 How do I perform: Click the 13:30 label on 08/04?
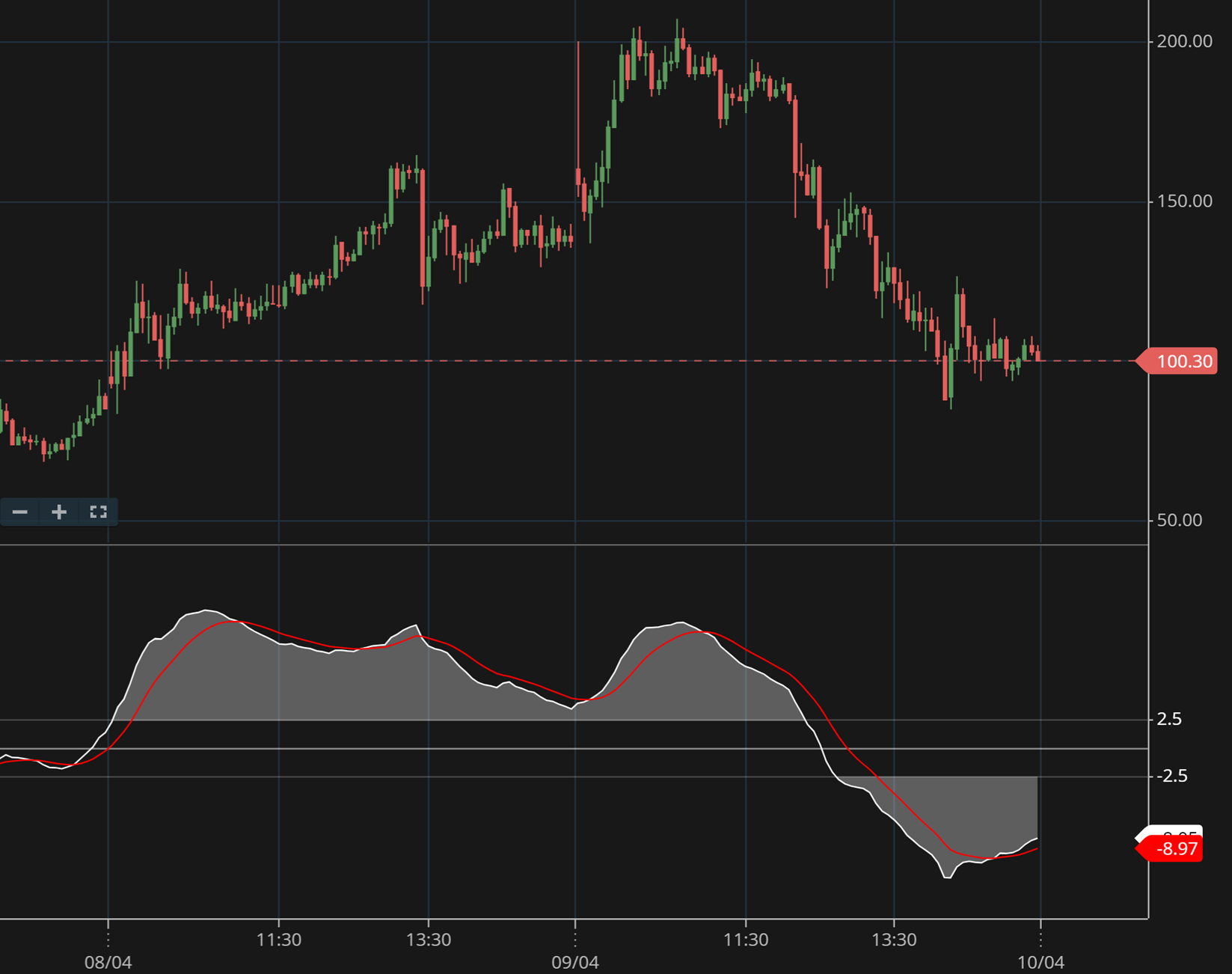tap(428, 940)
